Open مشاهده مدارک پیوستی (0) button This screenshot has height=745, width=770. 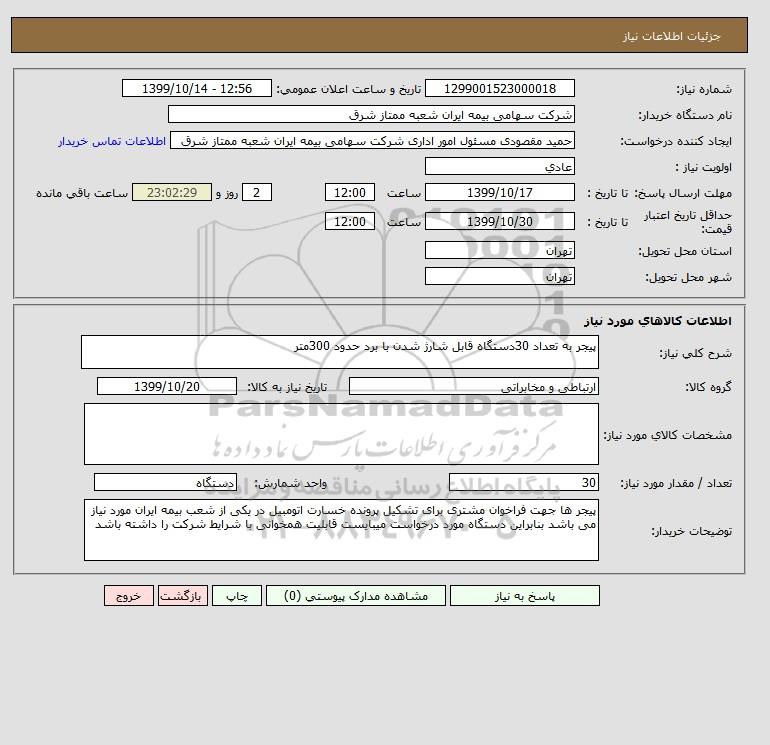pos(356,596)
